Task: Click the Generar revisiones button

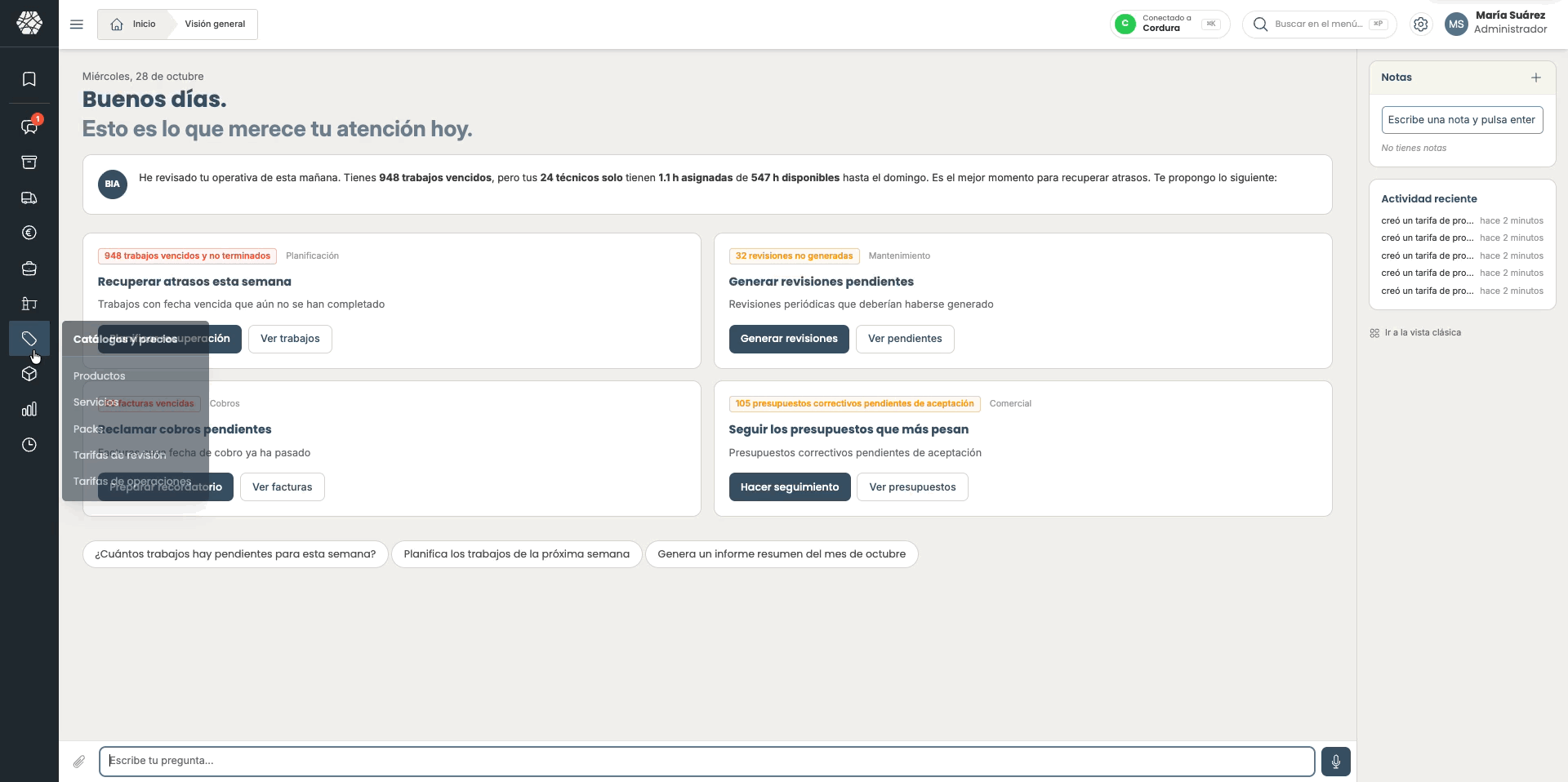Action: coord(789,339)
